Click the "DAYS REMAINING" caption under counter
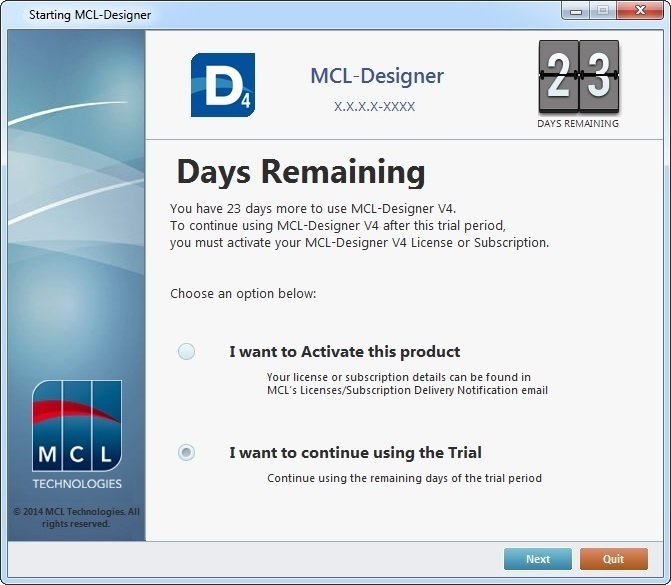 coord(578,124)
